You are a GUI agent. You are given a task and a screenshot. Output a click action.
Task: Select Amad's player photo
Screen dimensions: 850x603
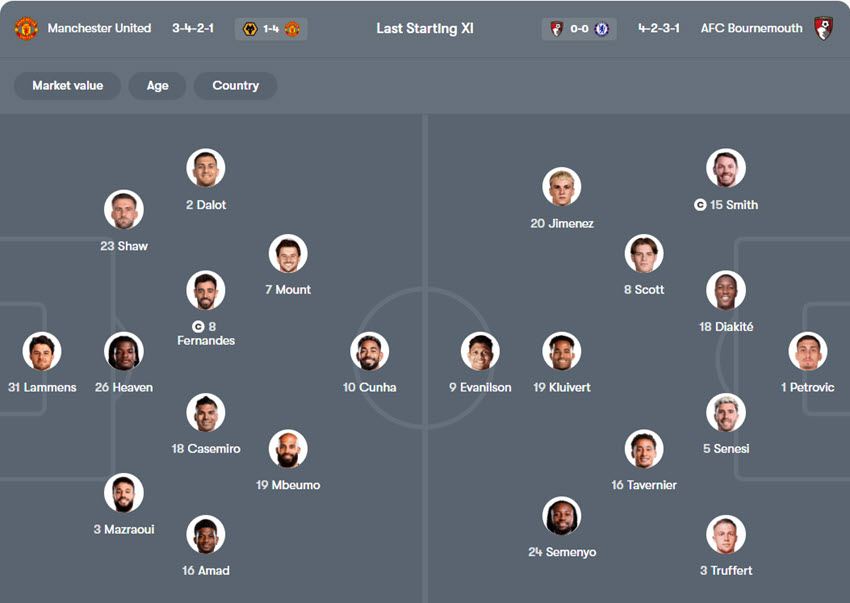(x=206, y=535)
